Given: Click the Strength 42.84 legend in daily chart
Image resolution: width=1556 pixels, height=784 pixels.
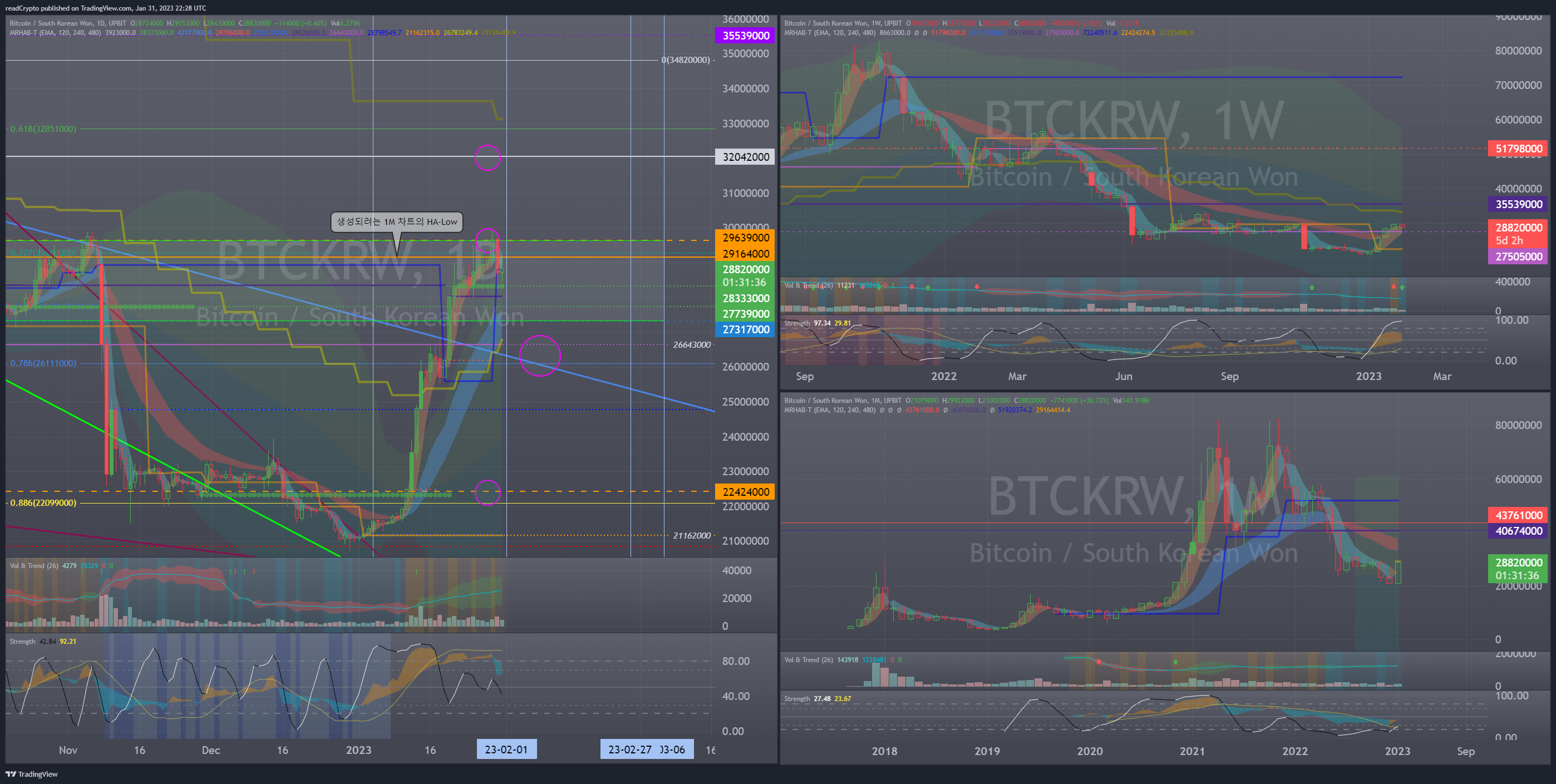Looking at the screenshot, I should tap(43, 642).
